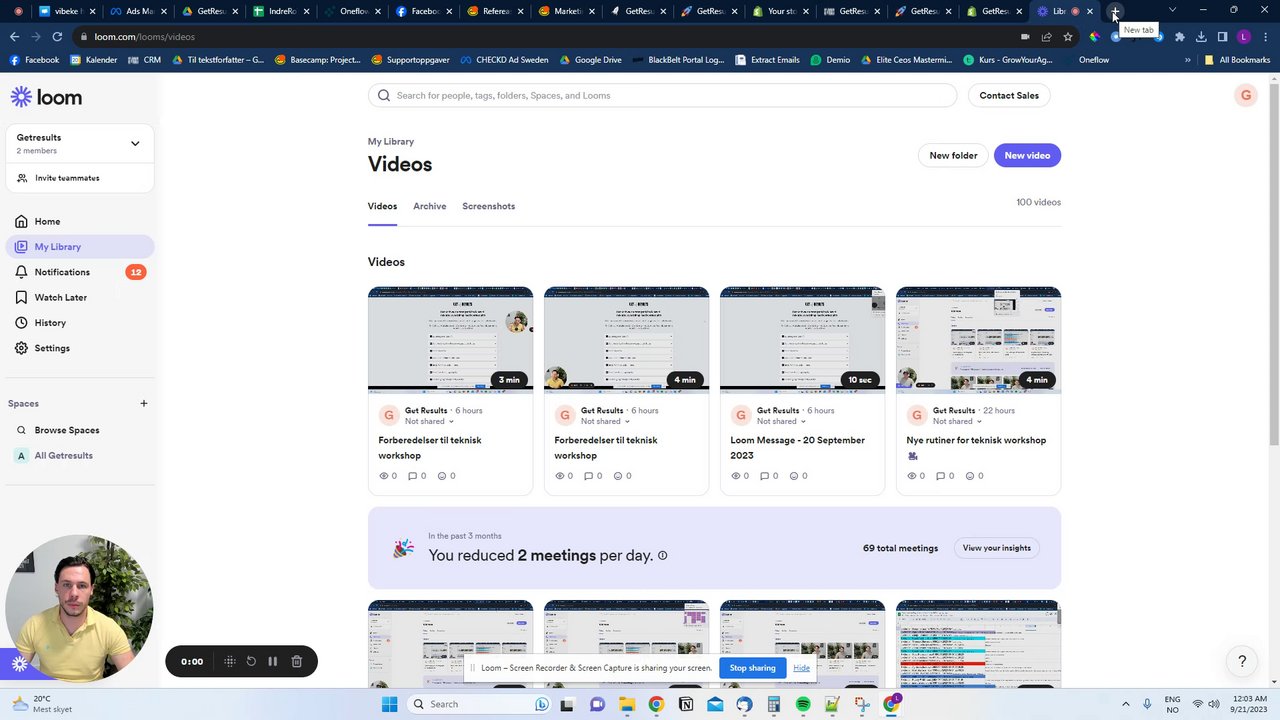Open Nye rutiner for teknisk workshop thumbnail
This screenshot has height=720, width=1280.
pos(978,340)
